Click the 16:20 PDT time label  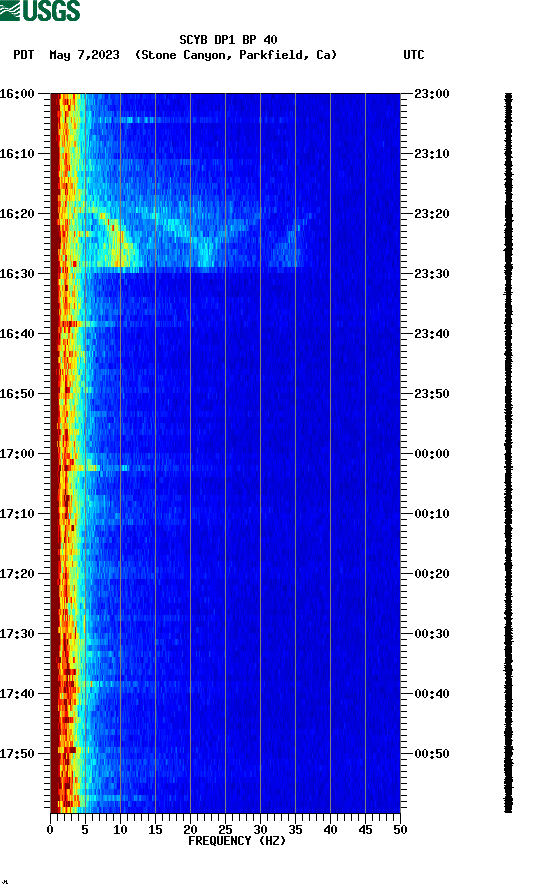tap(17, 214)
